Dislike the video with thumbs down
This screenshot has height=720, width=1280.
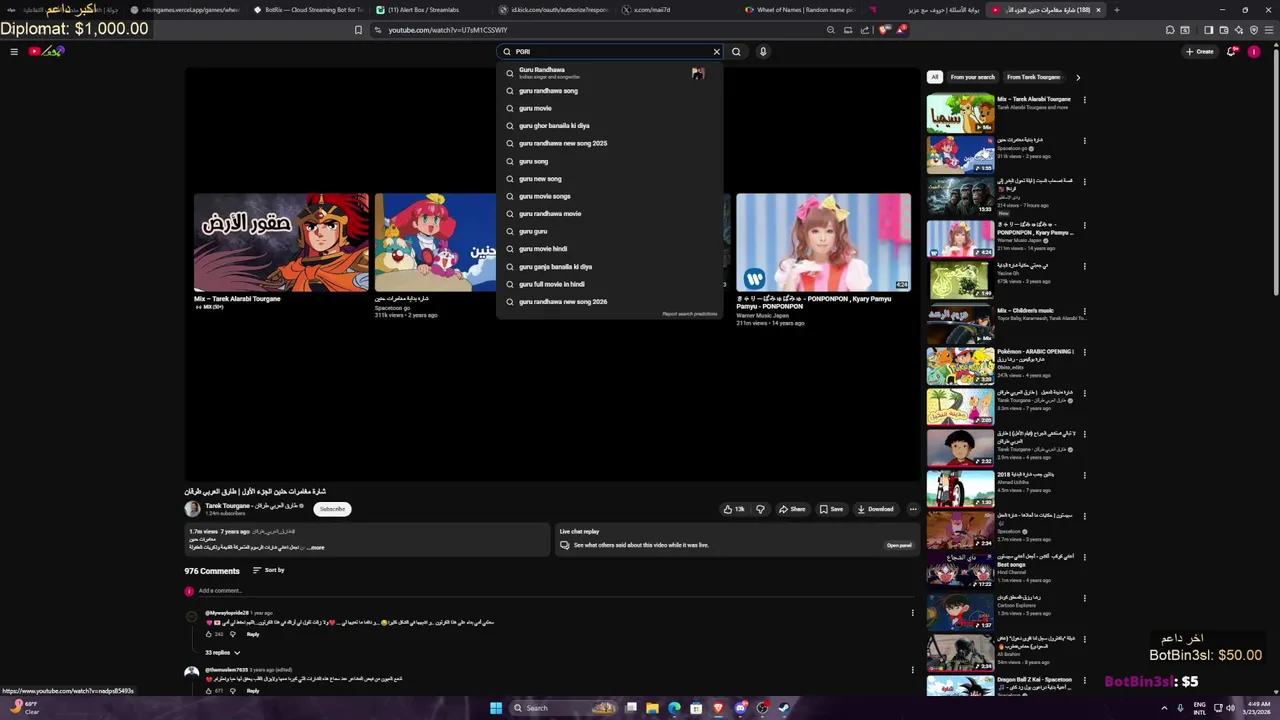pyautogui.click(x=760, y=509)
